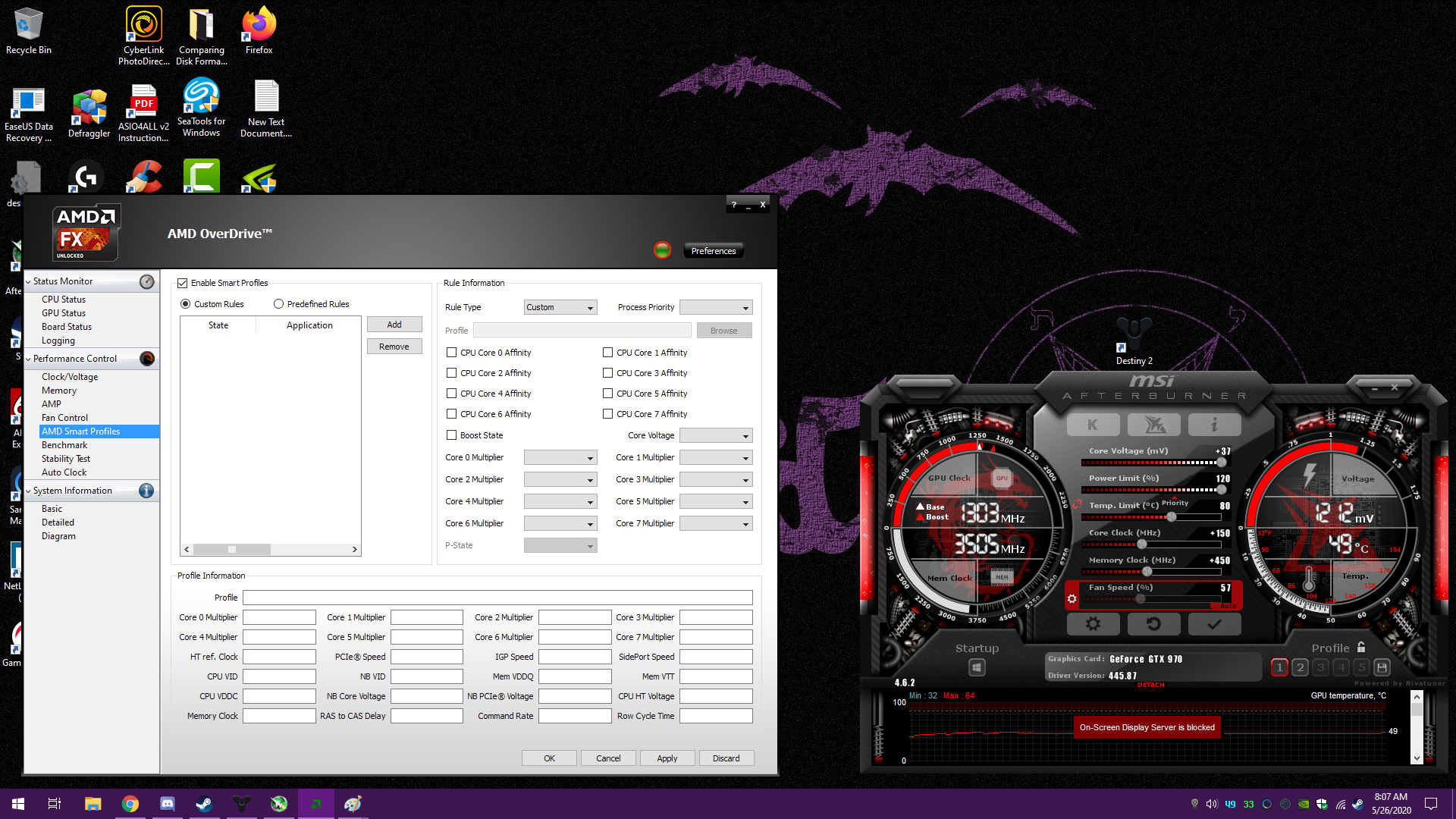Open Core 4 Multiplier dropdown
1456x819 pixels.
pyautogui.click(x=560, y=501)
